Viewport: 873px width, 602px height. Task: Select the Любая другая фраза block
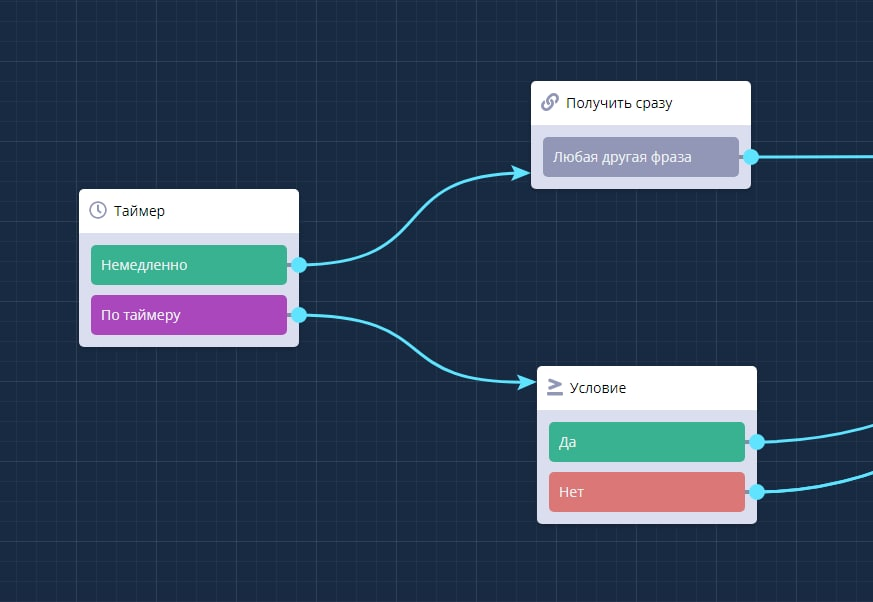click(640, 157)
